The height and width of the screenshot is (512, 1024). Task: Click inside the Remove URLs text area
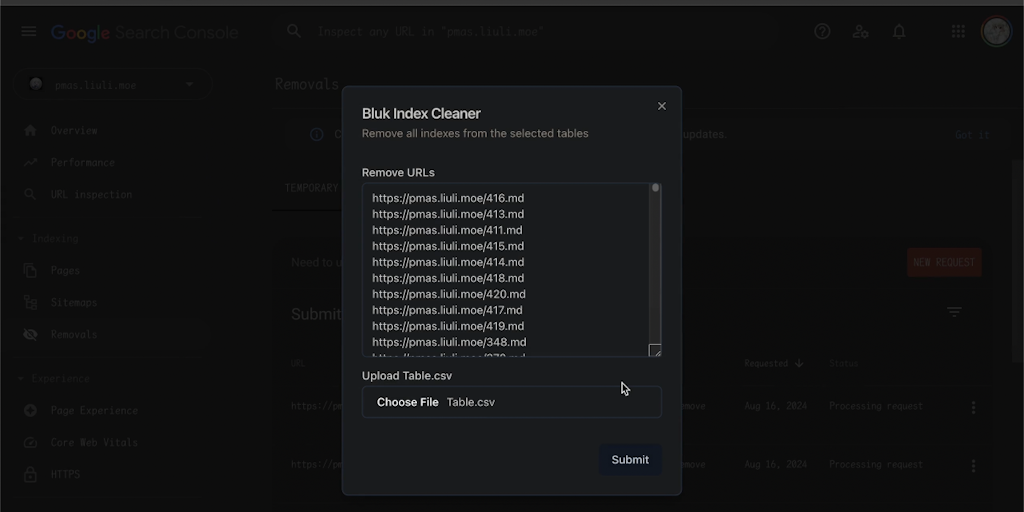click(x=505, y=270)
